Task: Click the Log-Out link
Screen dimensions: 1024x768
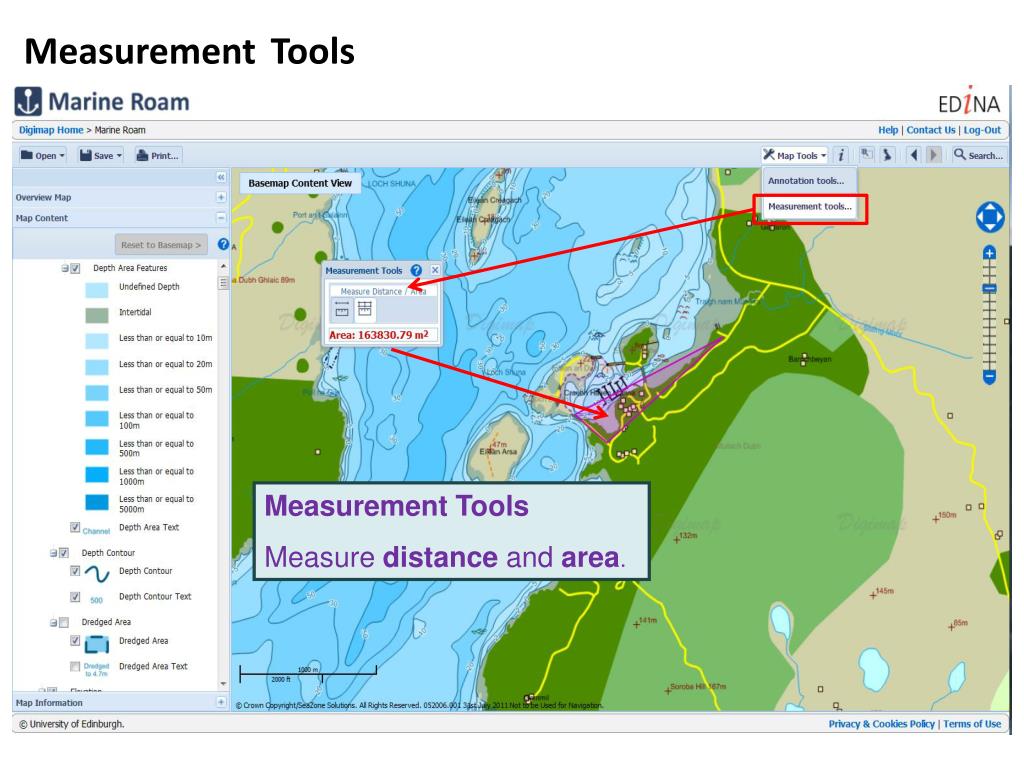Action: point(982,130)
